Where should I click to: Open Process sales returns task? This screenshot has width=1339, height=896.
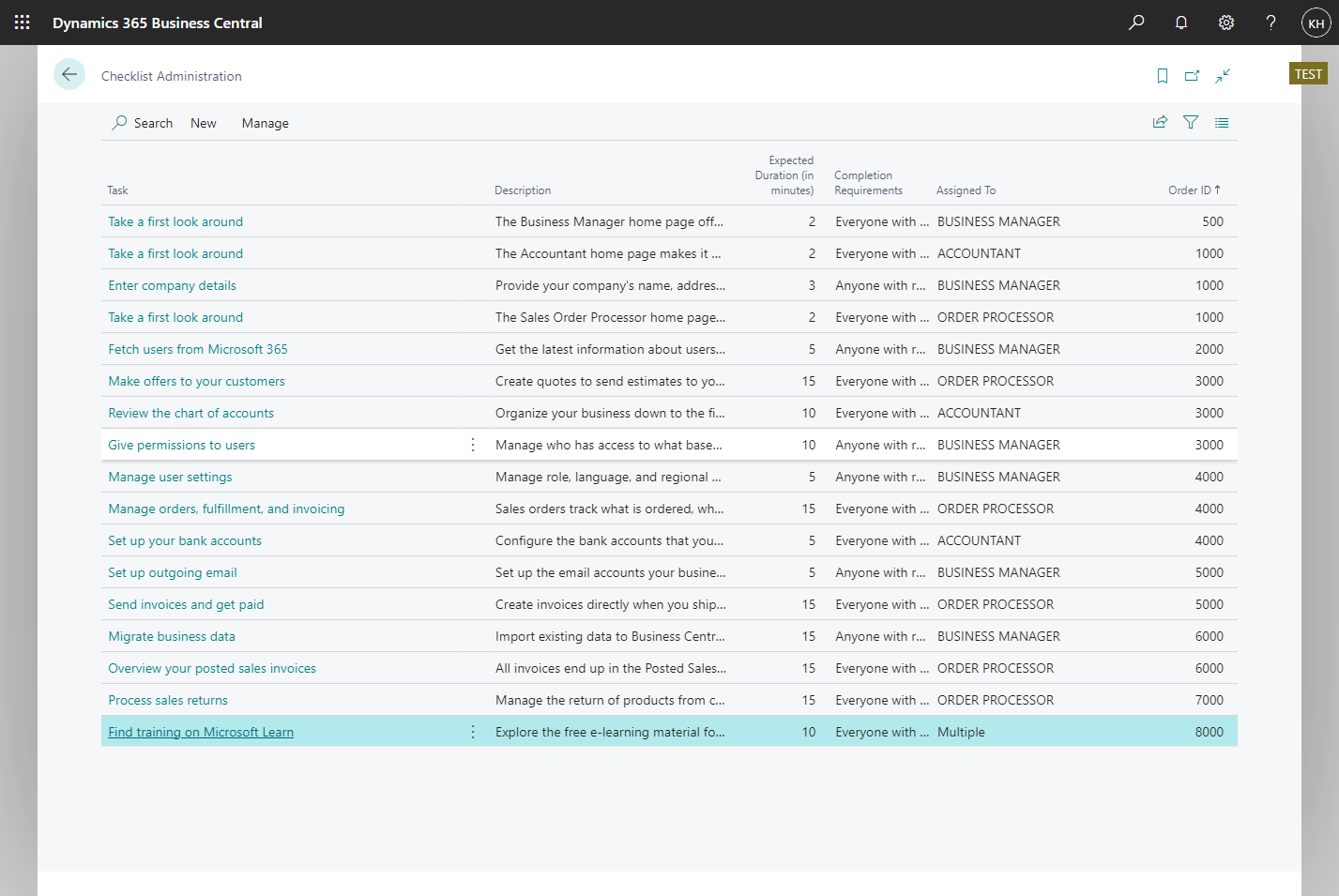[168, 700]
